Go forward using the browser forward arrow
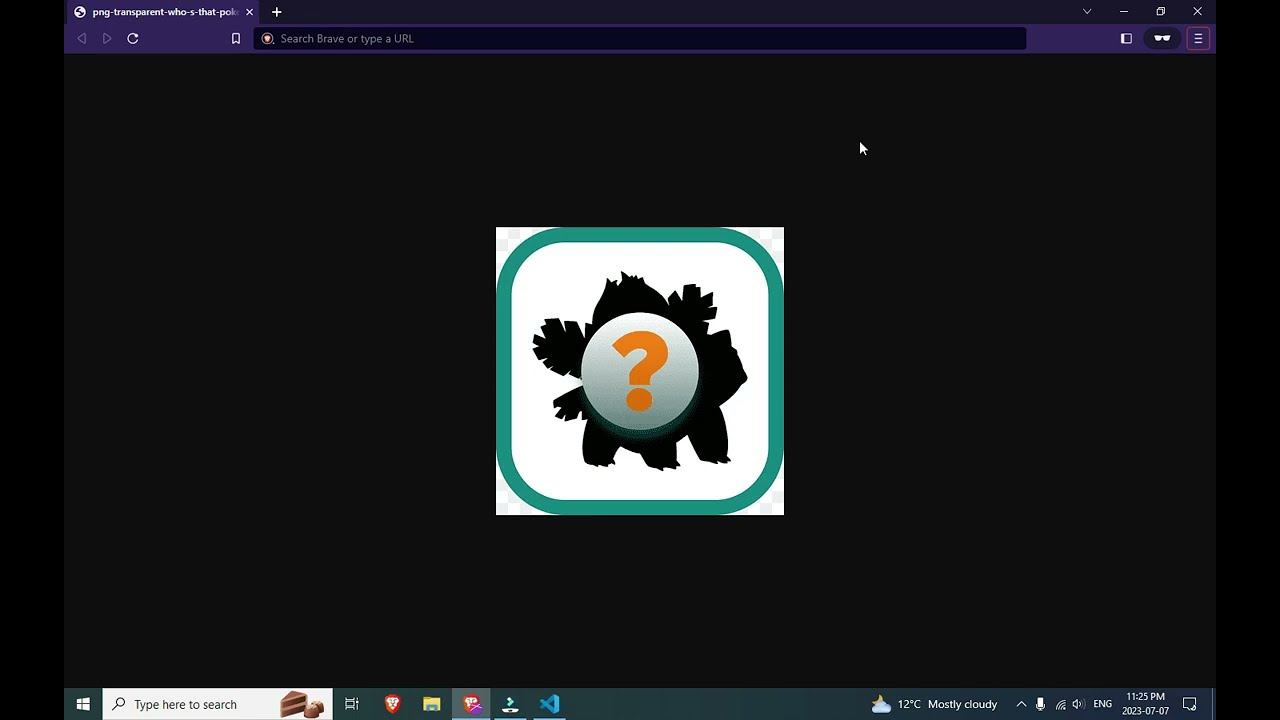This screenshot has width=1280, height=720. (107, 38)
